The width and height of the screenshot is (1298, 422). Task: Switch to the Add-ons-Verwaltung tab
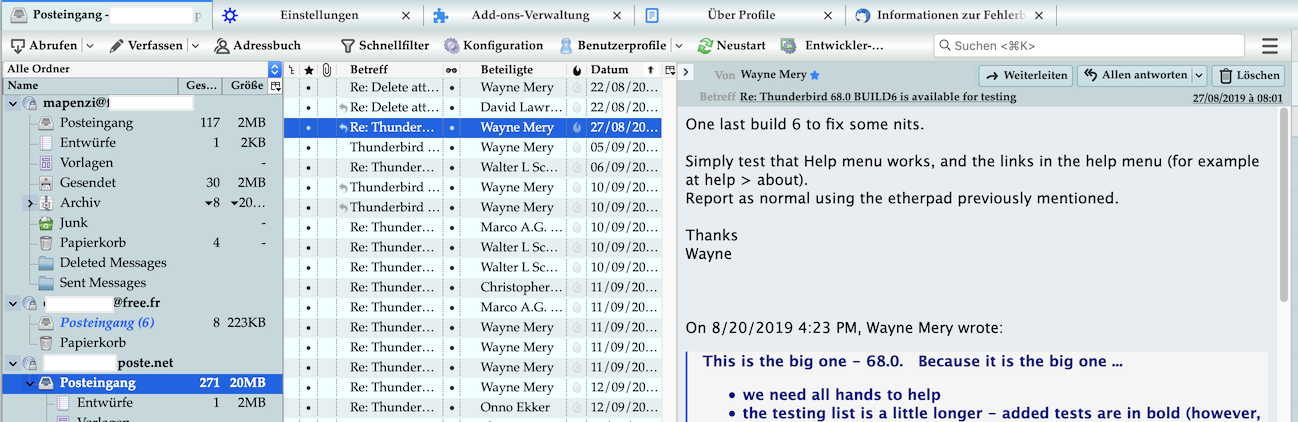tap(529, 15)
